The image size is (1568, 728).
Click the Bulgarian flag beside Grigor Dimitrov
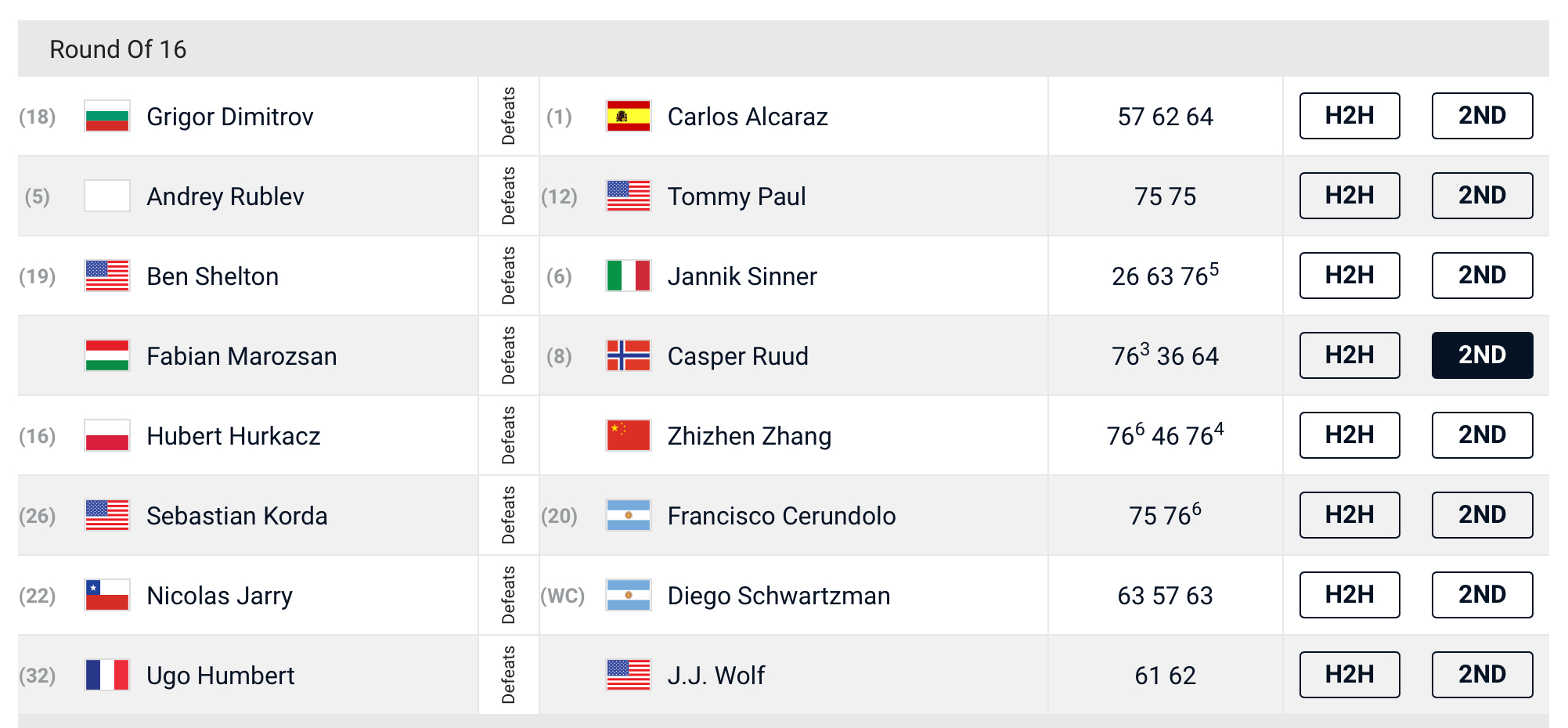pyautogui.click(x=107, y=117)
